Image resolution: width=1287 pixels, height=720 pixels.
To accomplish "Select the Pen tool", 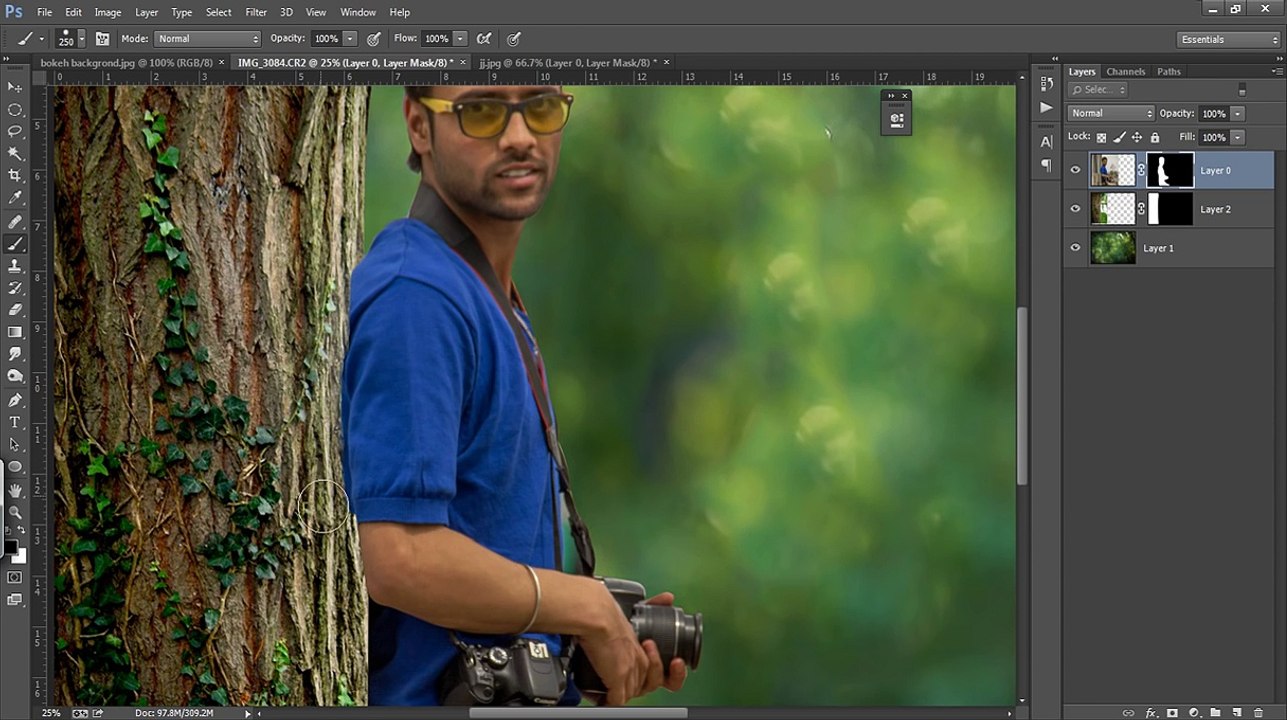I will 15,400.
